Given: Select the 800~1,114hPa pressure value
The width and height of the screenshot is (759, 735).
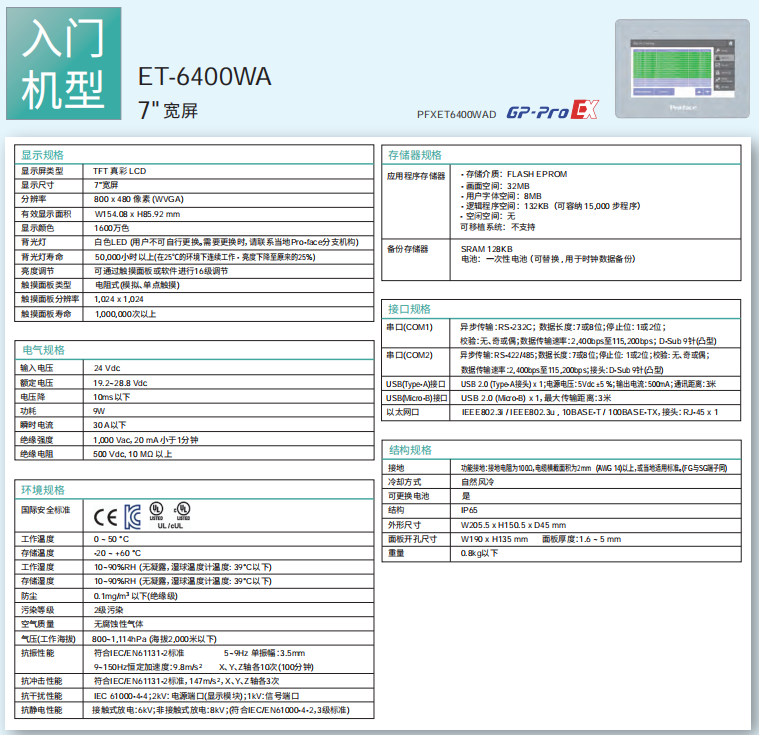Looking at the screenshot, I should tap(154, 639).
